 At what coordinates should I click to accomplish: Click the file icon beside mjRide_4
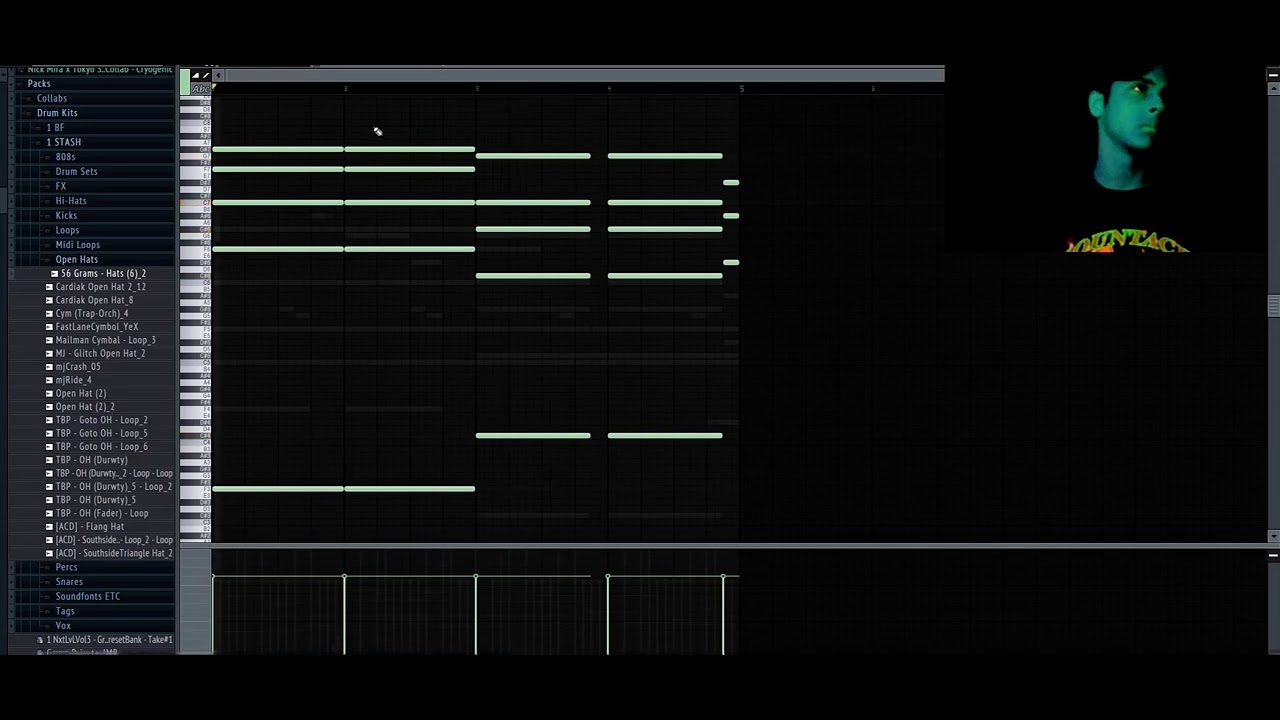click(49, 380)
